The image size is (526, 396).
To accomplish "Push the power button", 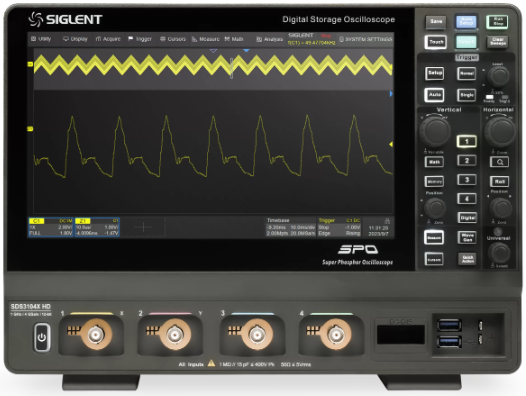I will (42, 337).
